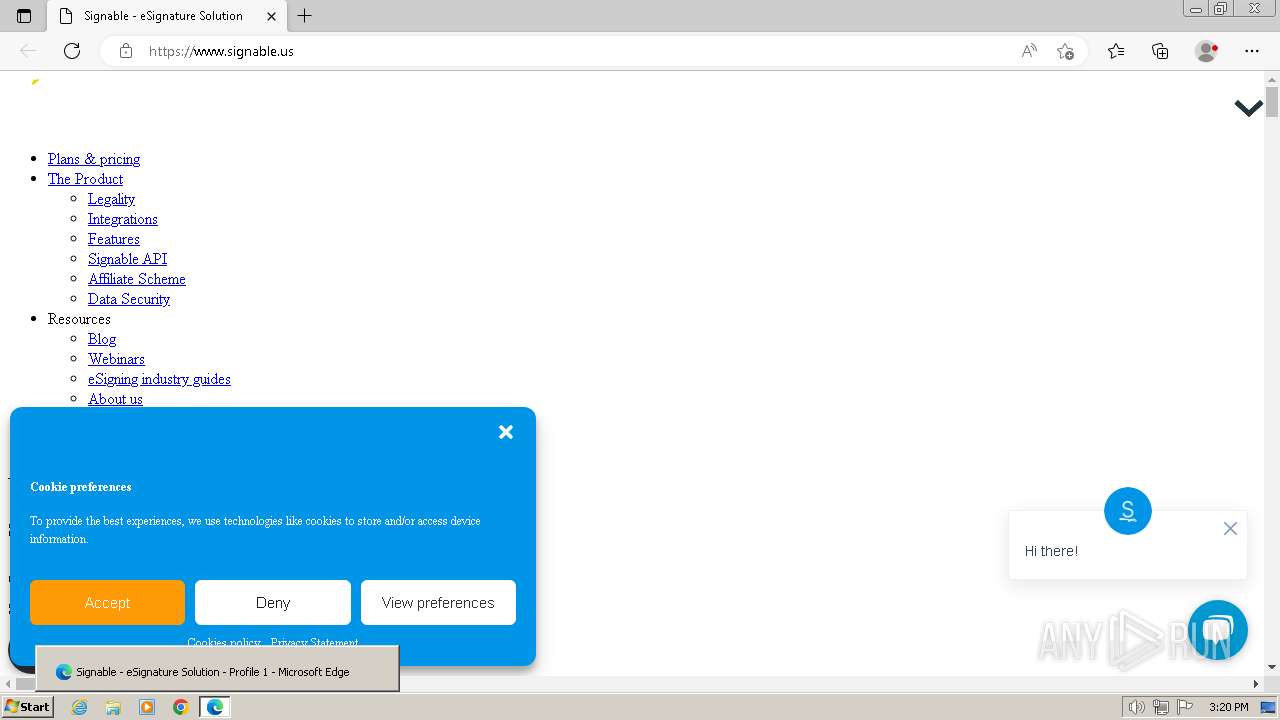Click the scroll down arrow

[x=1272, y=667]
